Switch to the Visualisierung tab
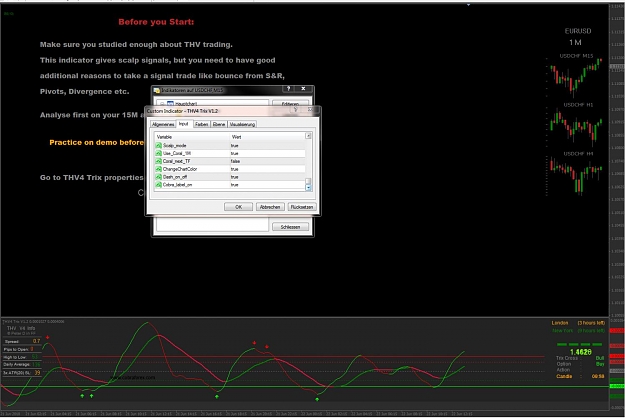Viewport: 625px width, 418px height. [242, 124]
